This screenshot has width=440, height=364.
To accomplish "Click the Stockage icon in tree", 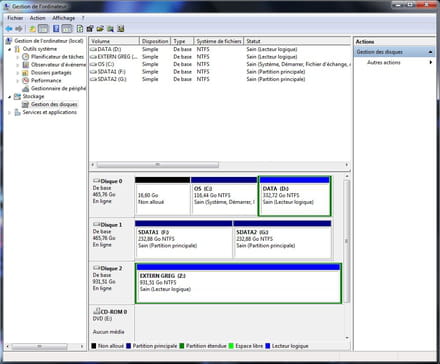I will pos(17,97).
